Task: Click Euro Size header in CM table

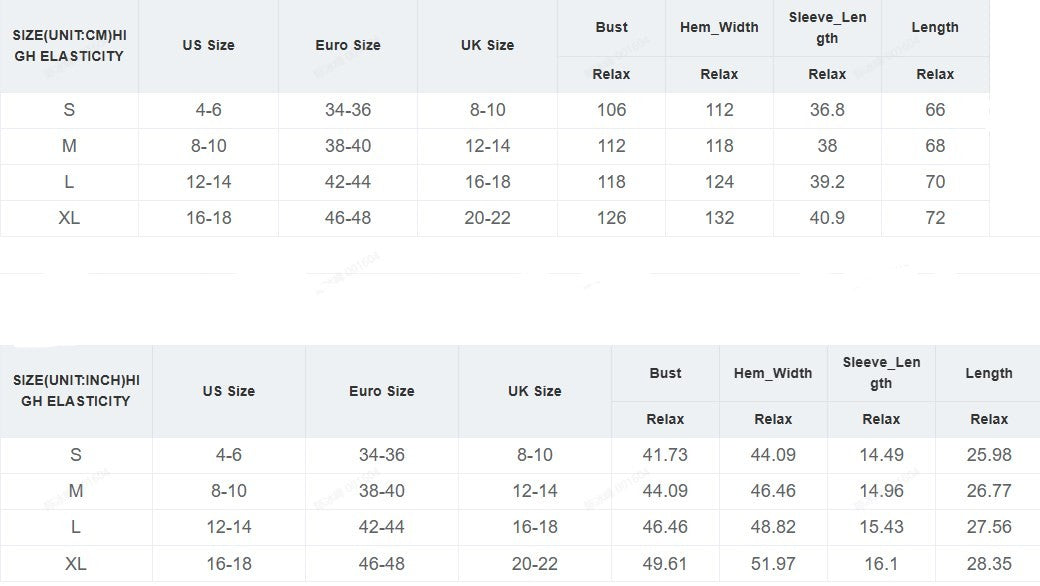Action: pos(348,46)
